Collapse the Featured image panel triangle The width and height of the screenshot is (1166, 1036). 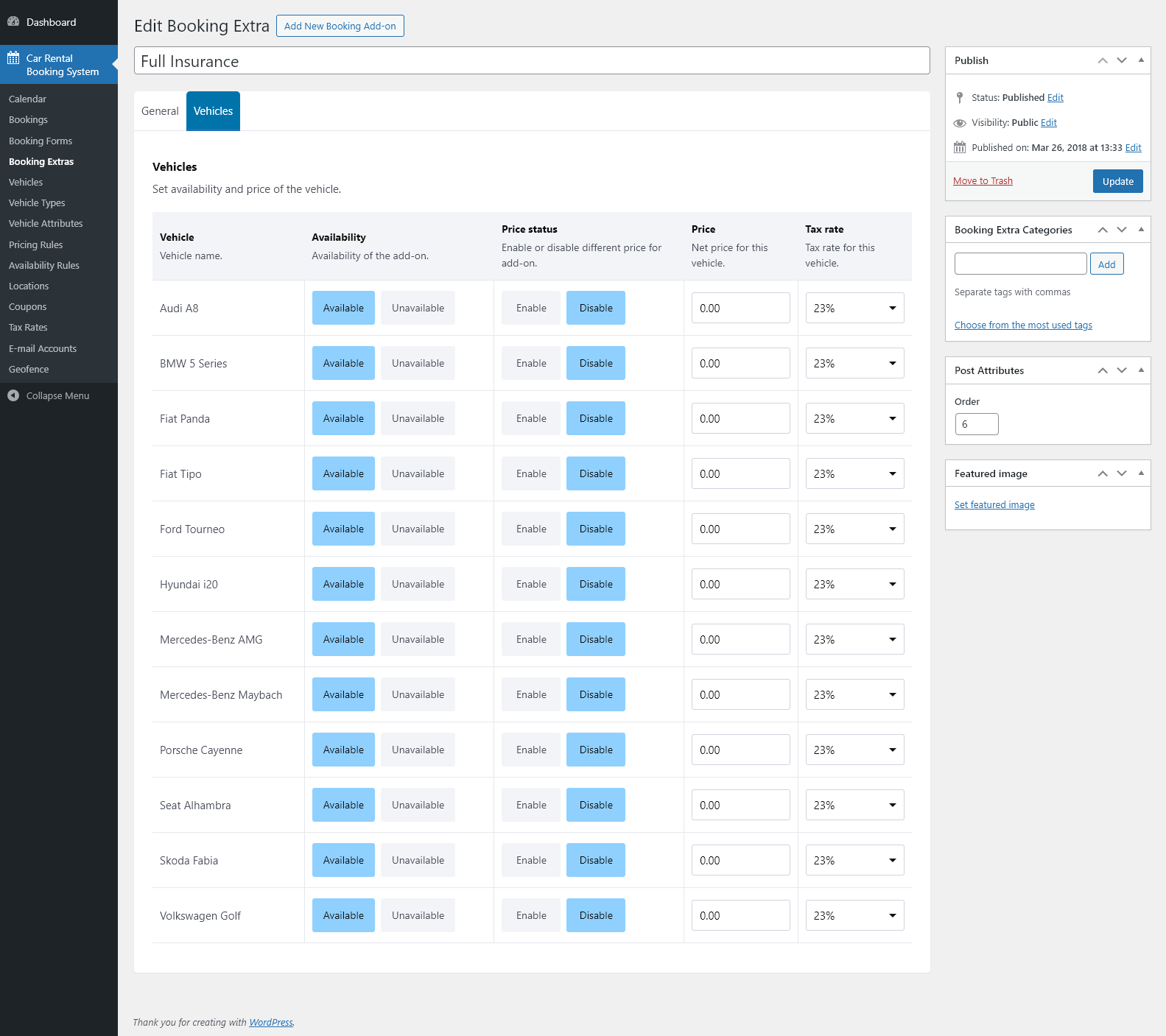click(1141, 473)
